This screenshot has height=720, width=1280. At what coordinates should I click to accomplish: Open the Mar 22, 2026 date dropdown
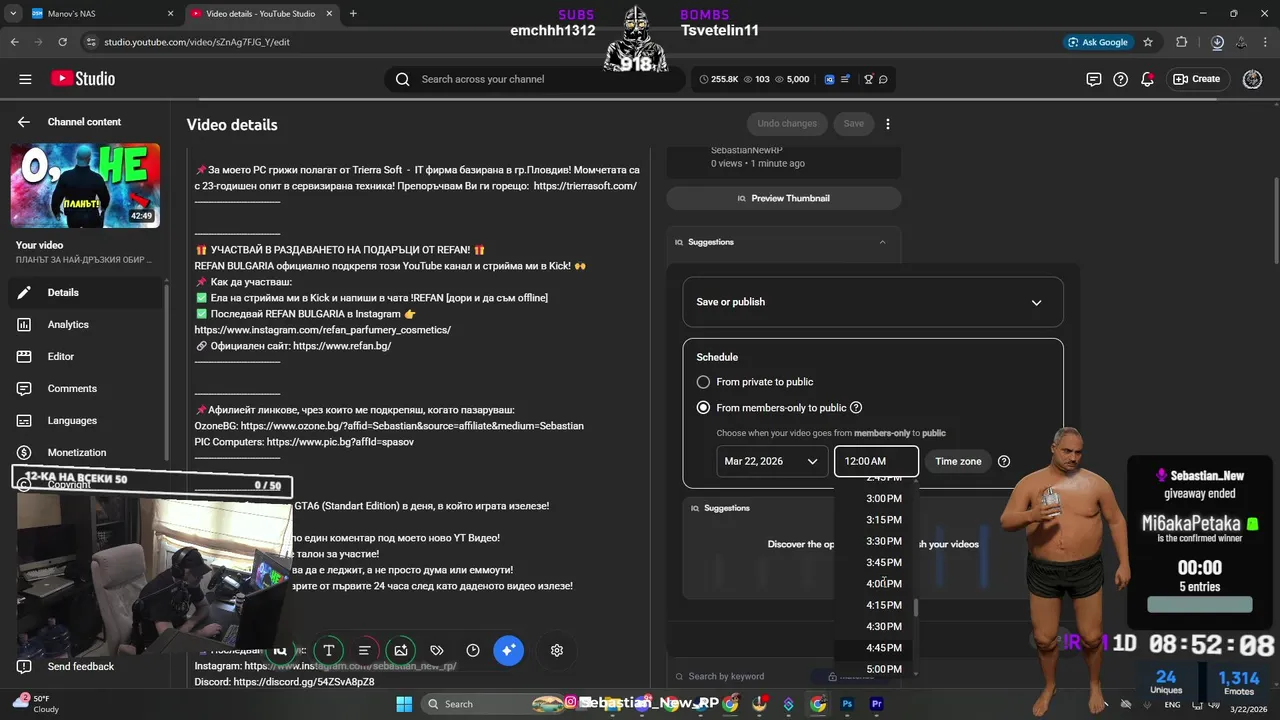pyautogui.click(x=773, y=461)
